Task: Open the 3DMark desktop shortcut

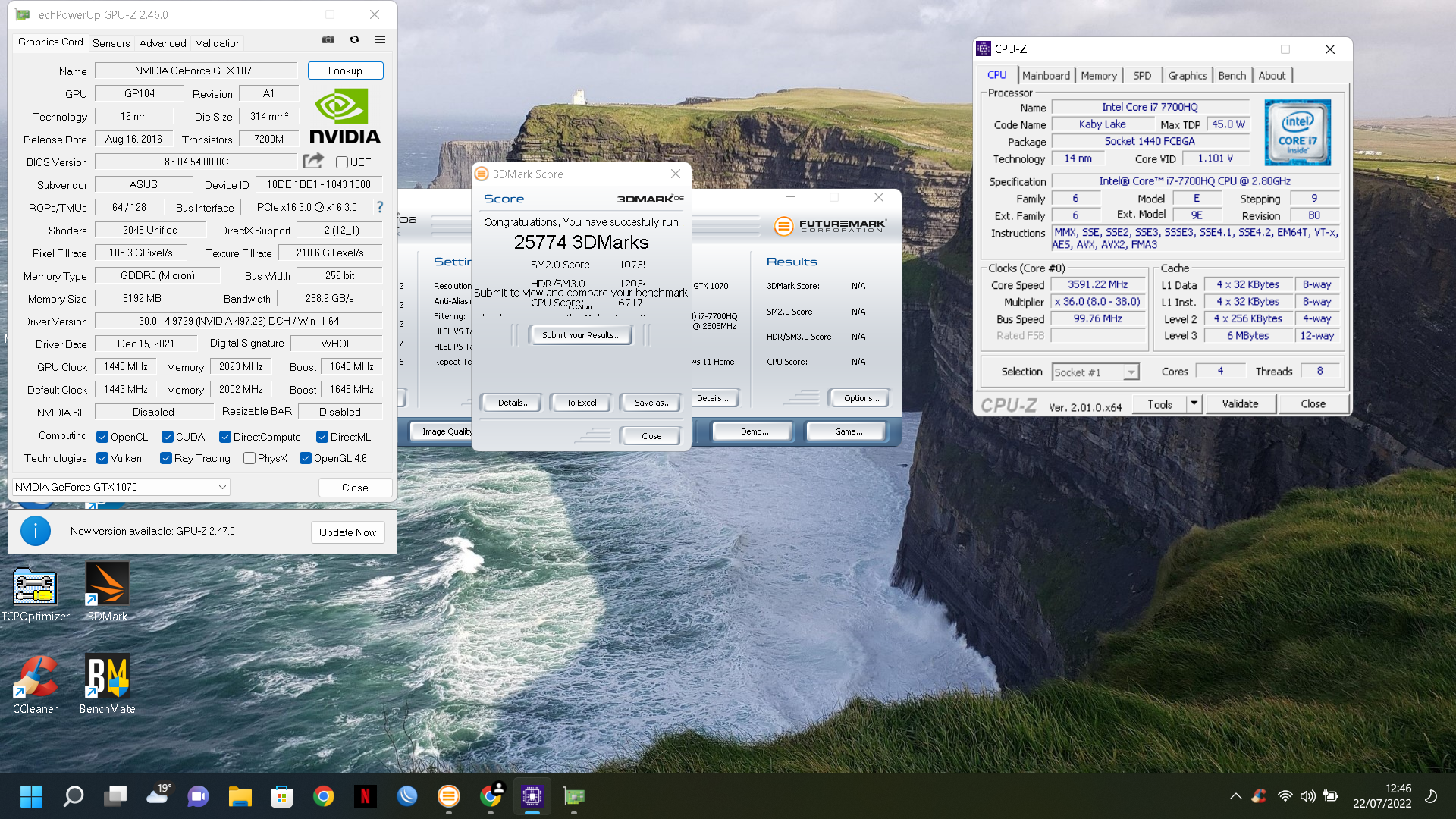Action: coord(107,592)
